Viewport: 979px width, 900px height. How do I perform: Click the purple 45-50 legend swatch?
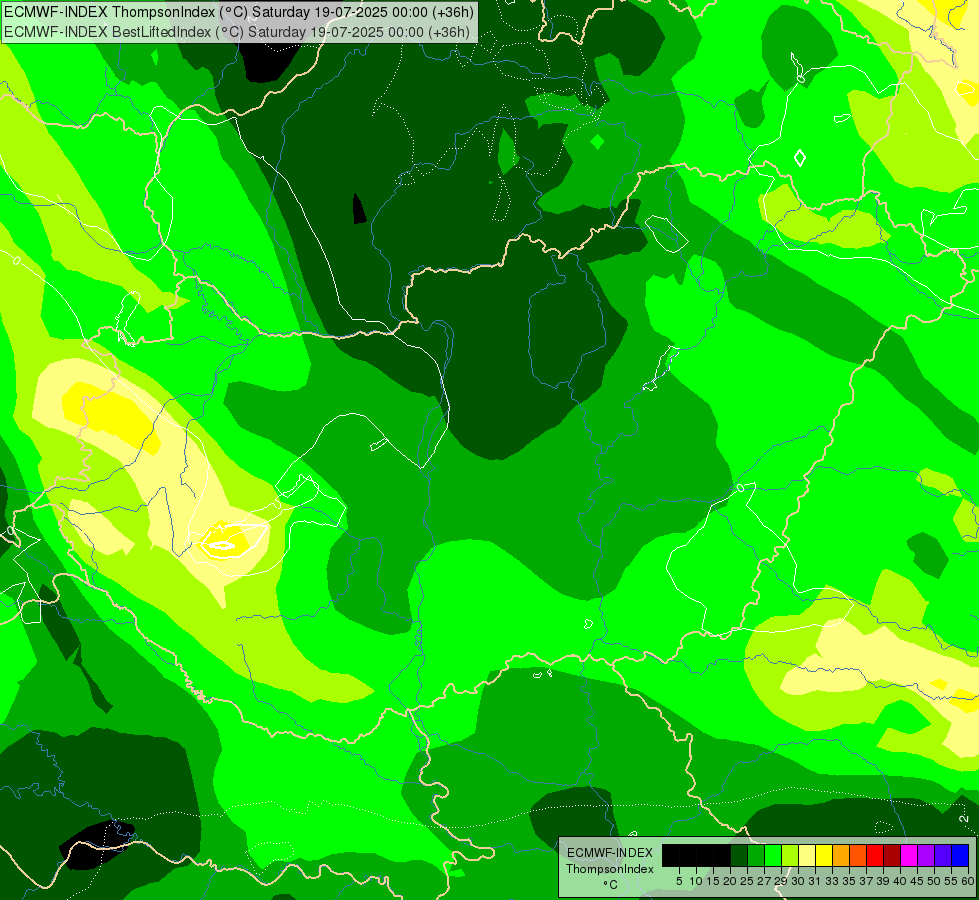coord(926,855)
